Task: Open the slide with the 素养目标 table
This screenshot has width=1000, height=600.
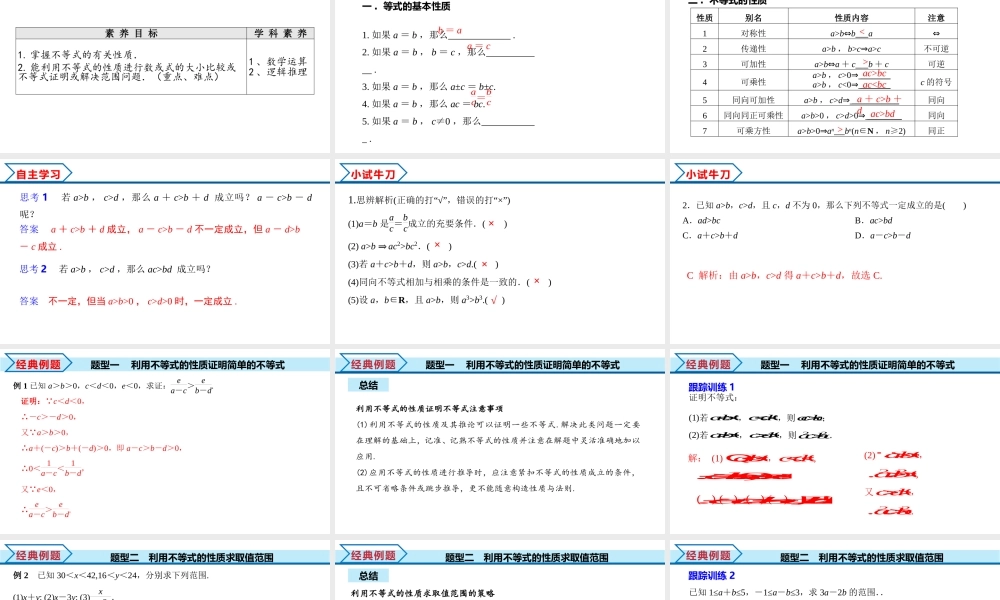Action: pyautogui.click(x=165, y=77)
